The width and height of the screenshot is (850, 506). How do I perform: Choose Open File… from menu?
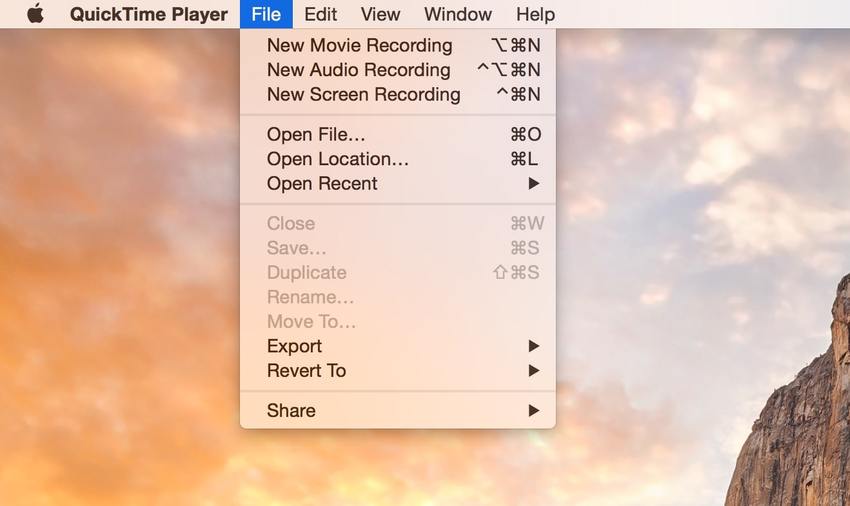click(x=398, y=134)
